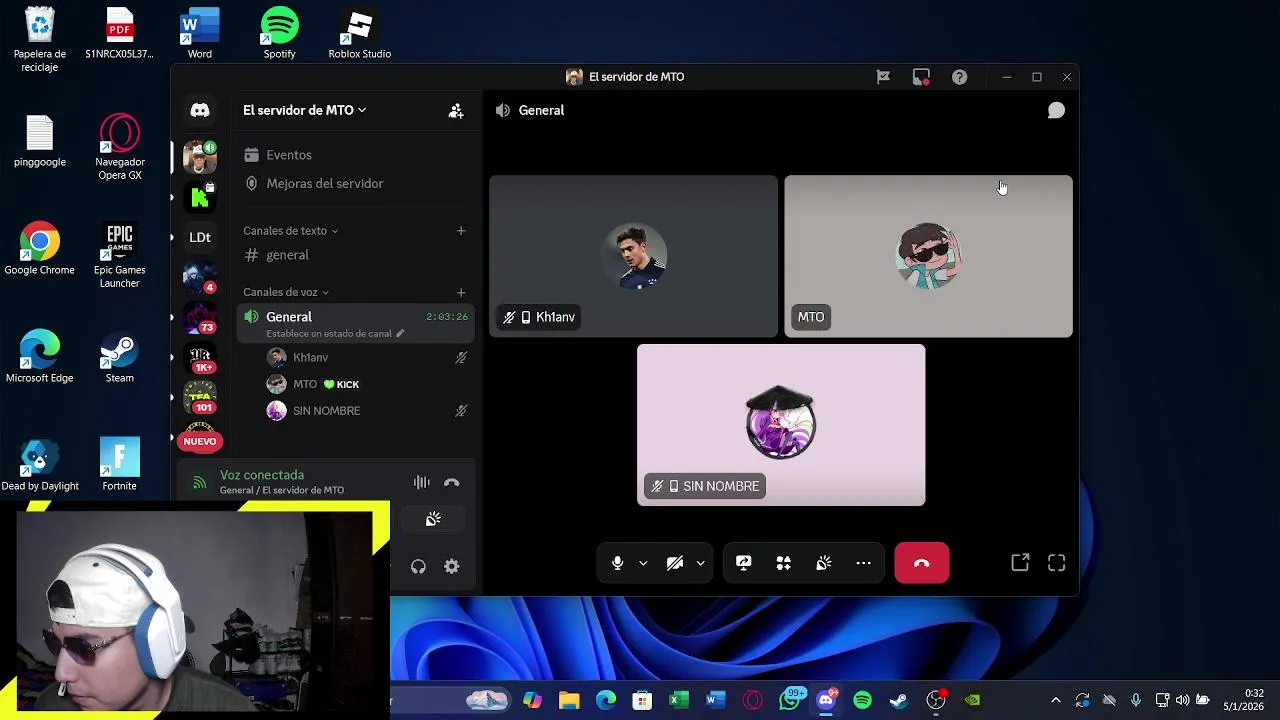Toggle deafen headphones icon
Image resolution: width=1280 pixels, height=720 pixels.
coord(418,567)
